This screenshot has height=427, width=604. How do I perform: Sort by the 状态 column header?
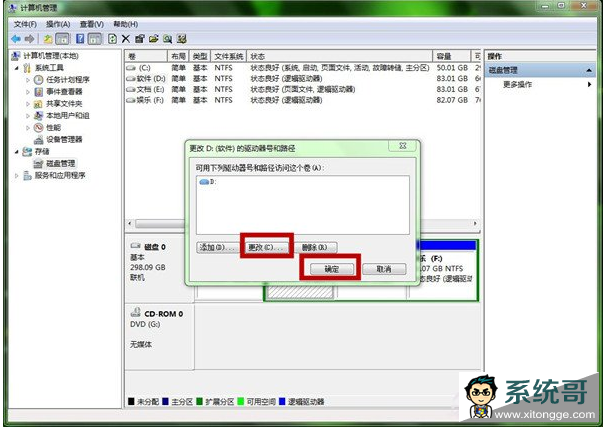[x=339, y=56]
